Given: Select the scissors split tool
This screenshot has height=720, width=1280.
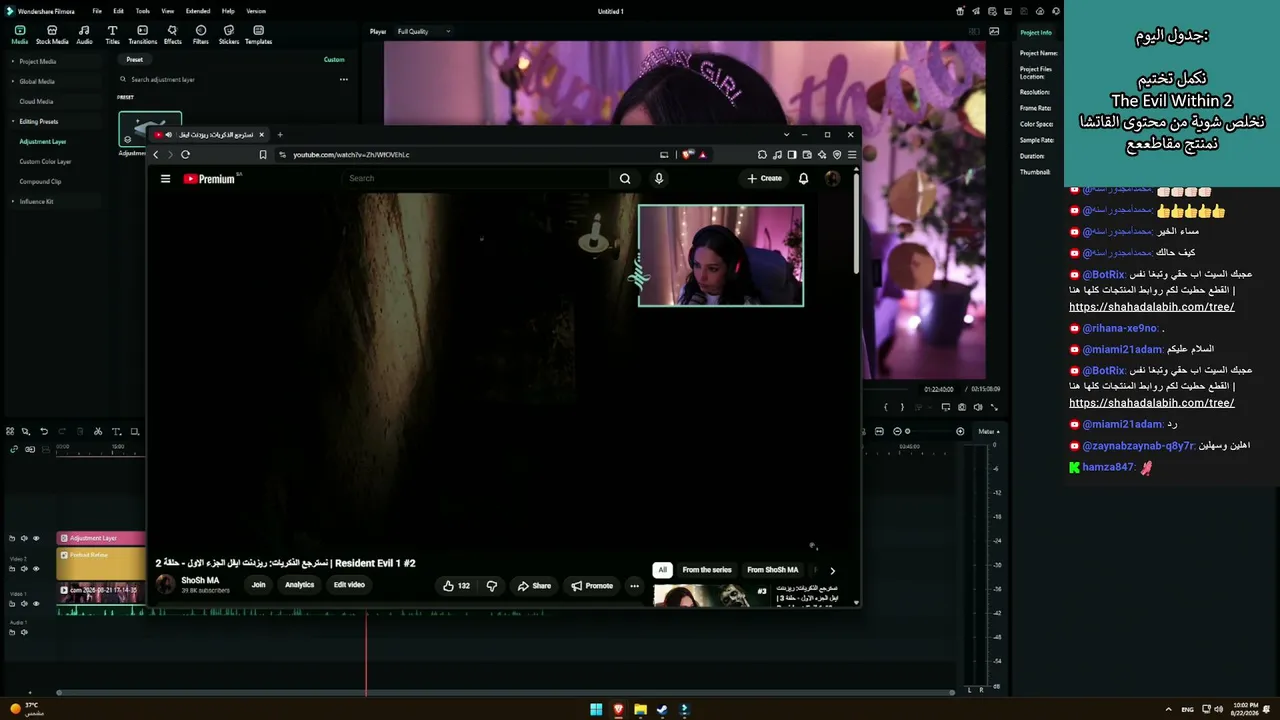Looking at the screenshot, I should click(98, 431).
